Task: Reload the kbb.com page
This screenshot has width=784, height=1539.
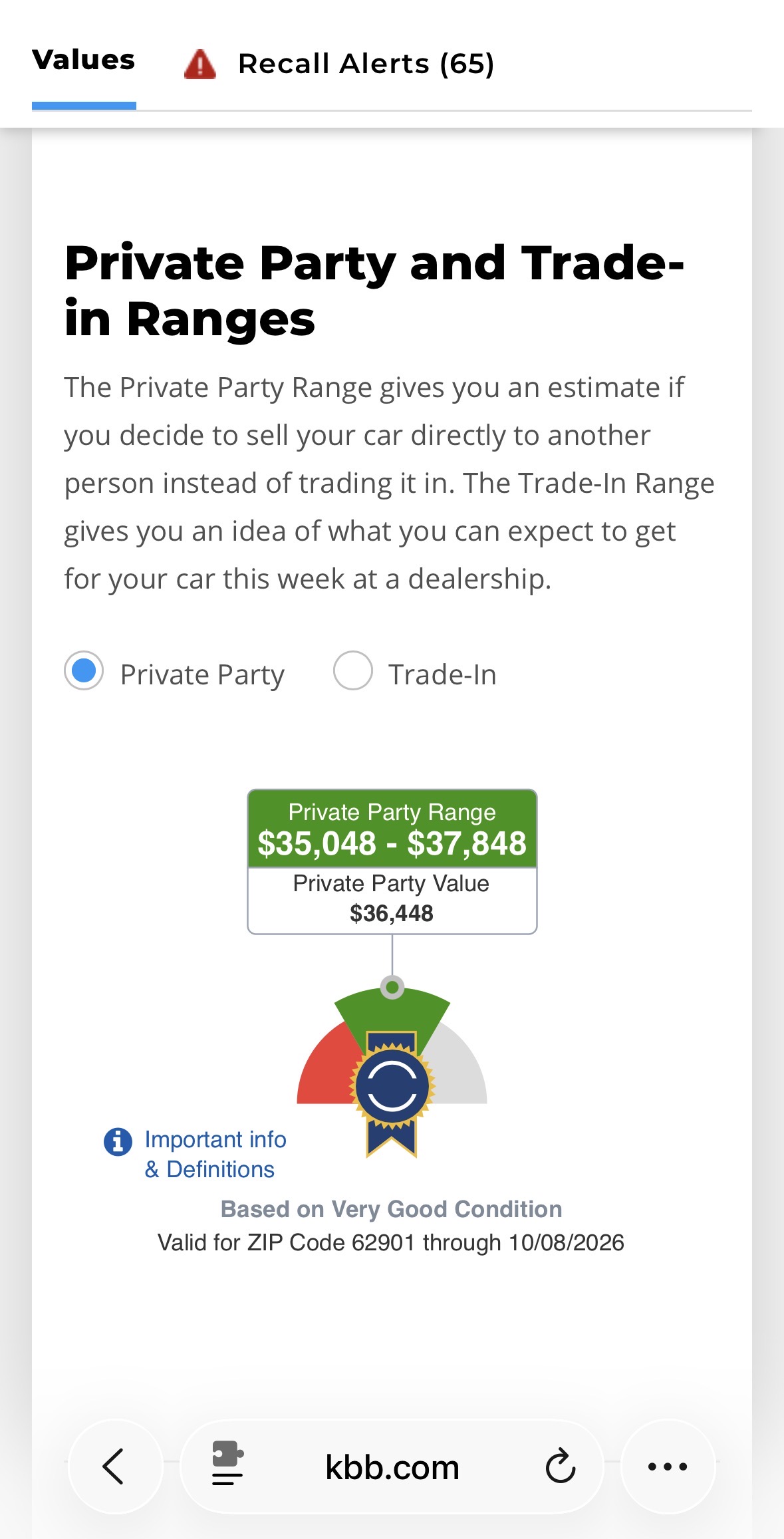Action: coord(561,1466)
